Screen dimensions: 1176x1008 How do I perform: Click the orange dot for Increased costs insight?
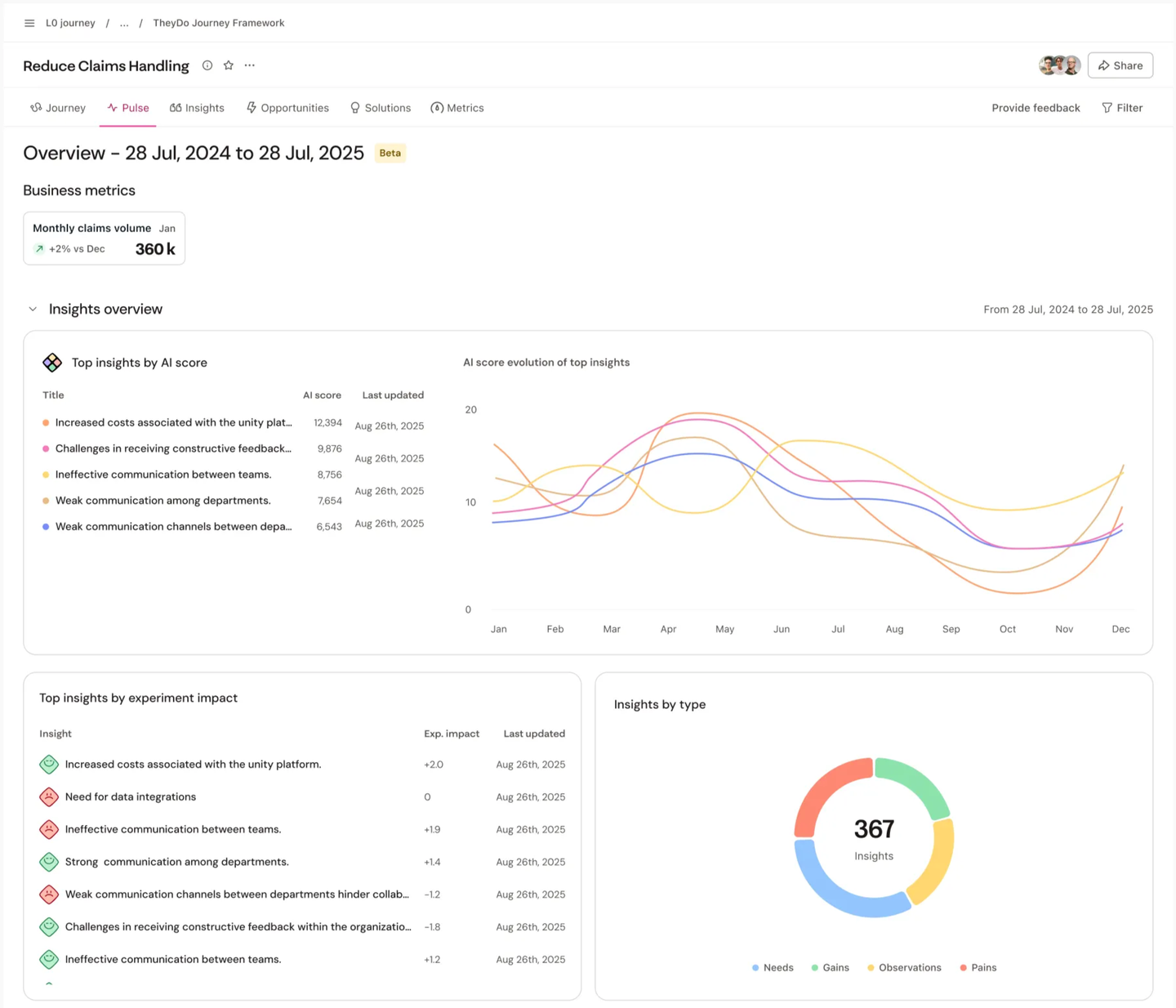pyautogui.click(x=46, y=422)
